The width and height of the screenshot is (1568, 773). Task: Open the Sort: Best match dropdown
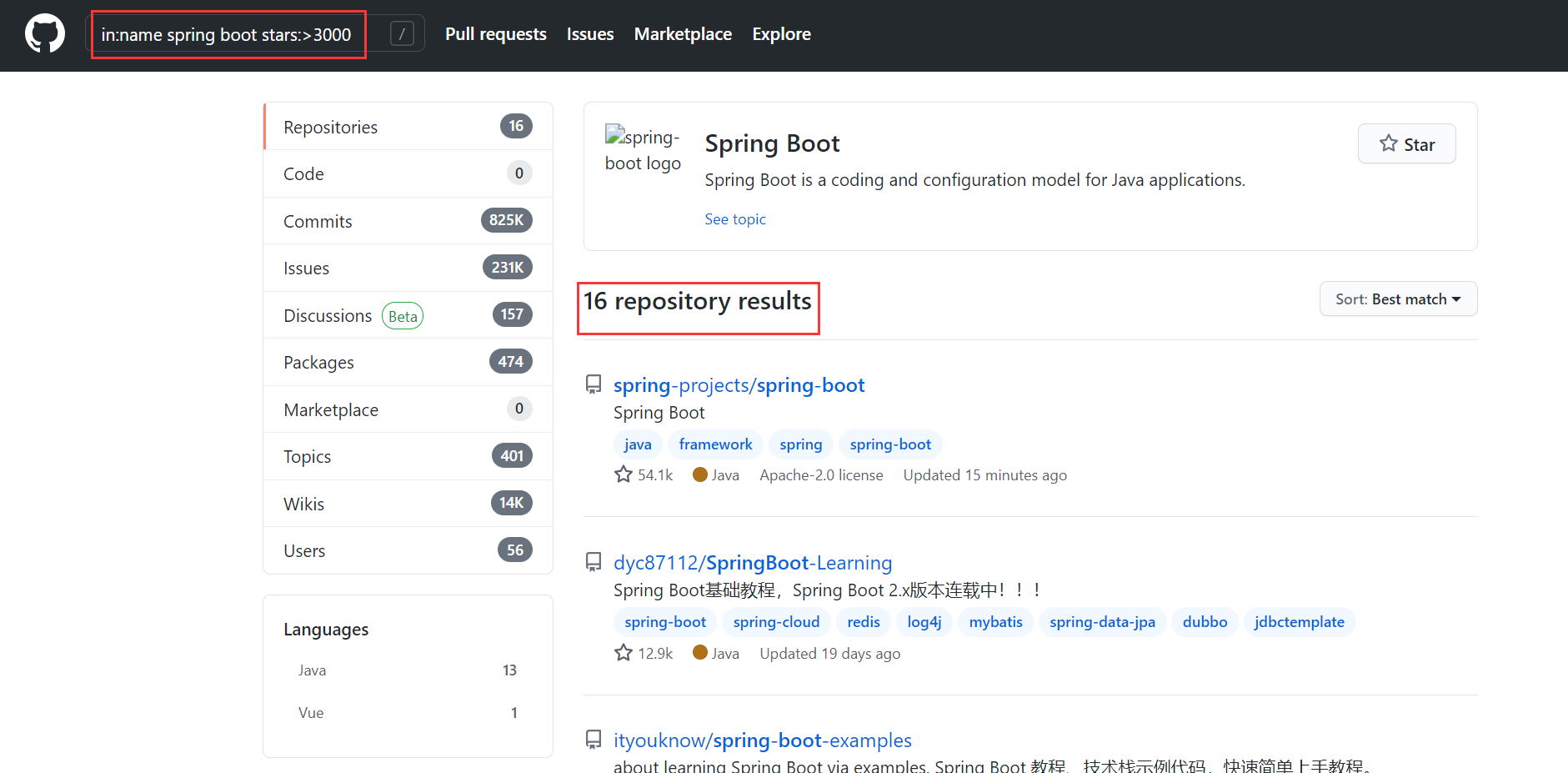coord(1398,299)
